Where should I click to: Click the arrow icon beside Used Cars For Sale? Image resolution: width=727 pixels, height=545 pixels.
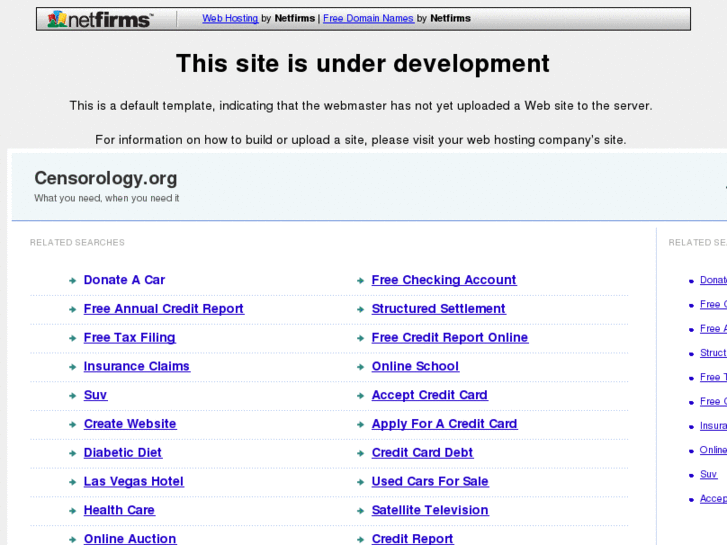pos(360,482)
